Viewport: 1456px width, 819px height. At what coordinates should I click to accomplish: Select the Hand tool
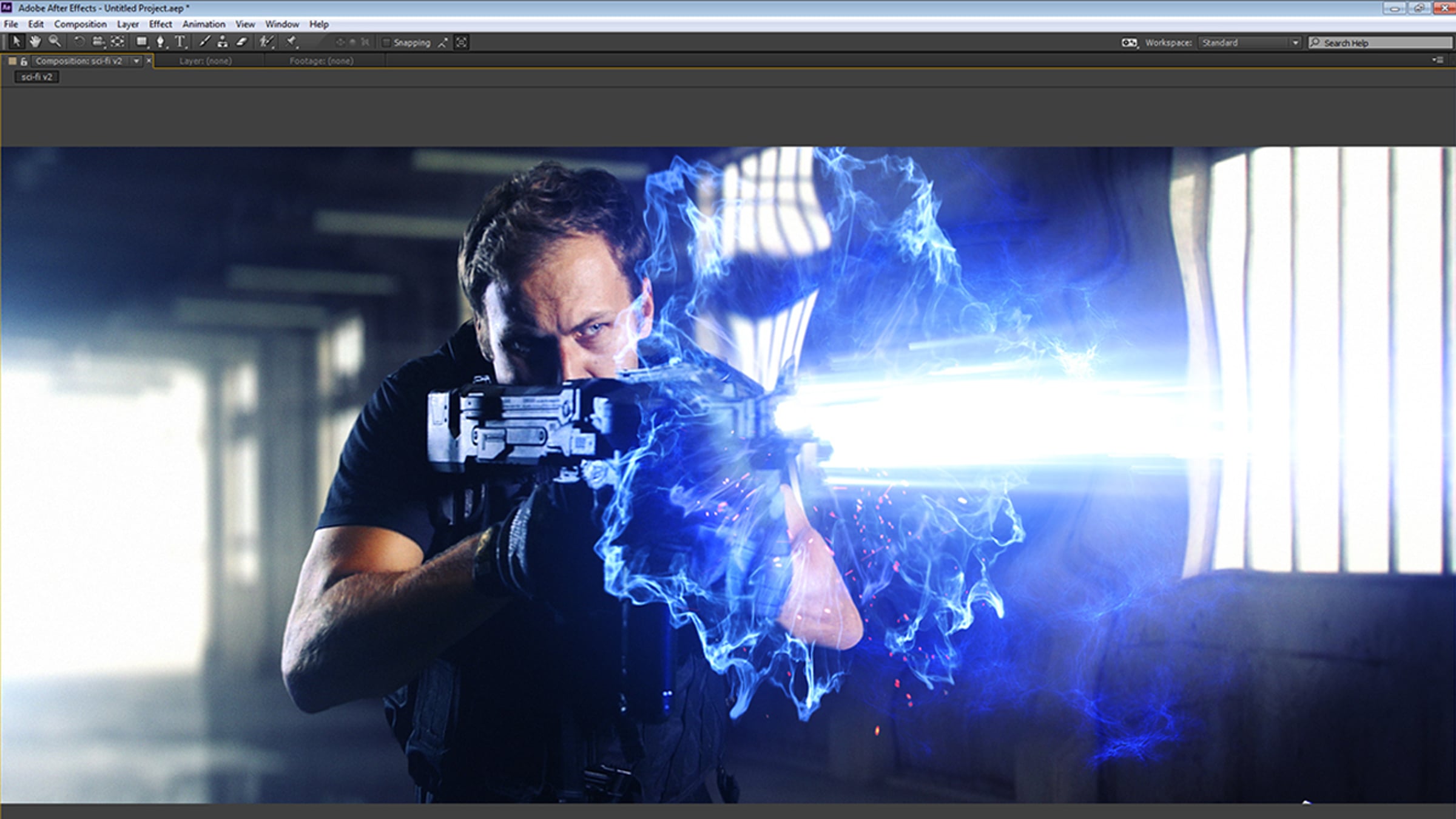[x=35, y=42]
